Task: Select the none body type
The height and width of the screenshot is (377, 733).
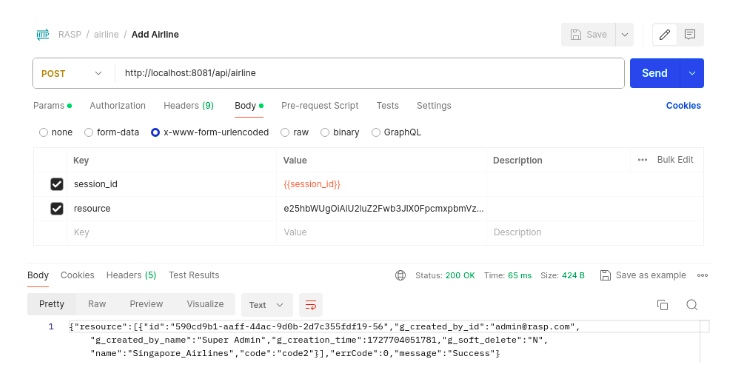Action: coord(43,132)
